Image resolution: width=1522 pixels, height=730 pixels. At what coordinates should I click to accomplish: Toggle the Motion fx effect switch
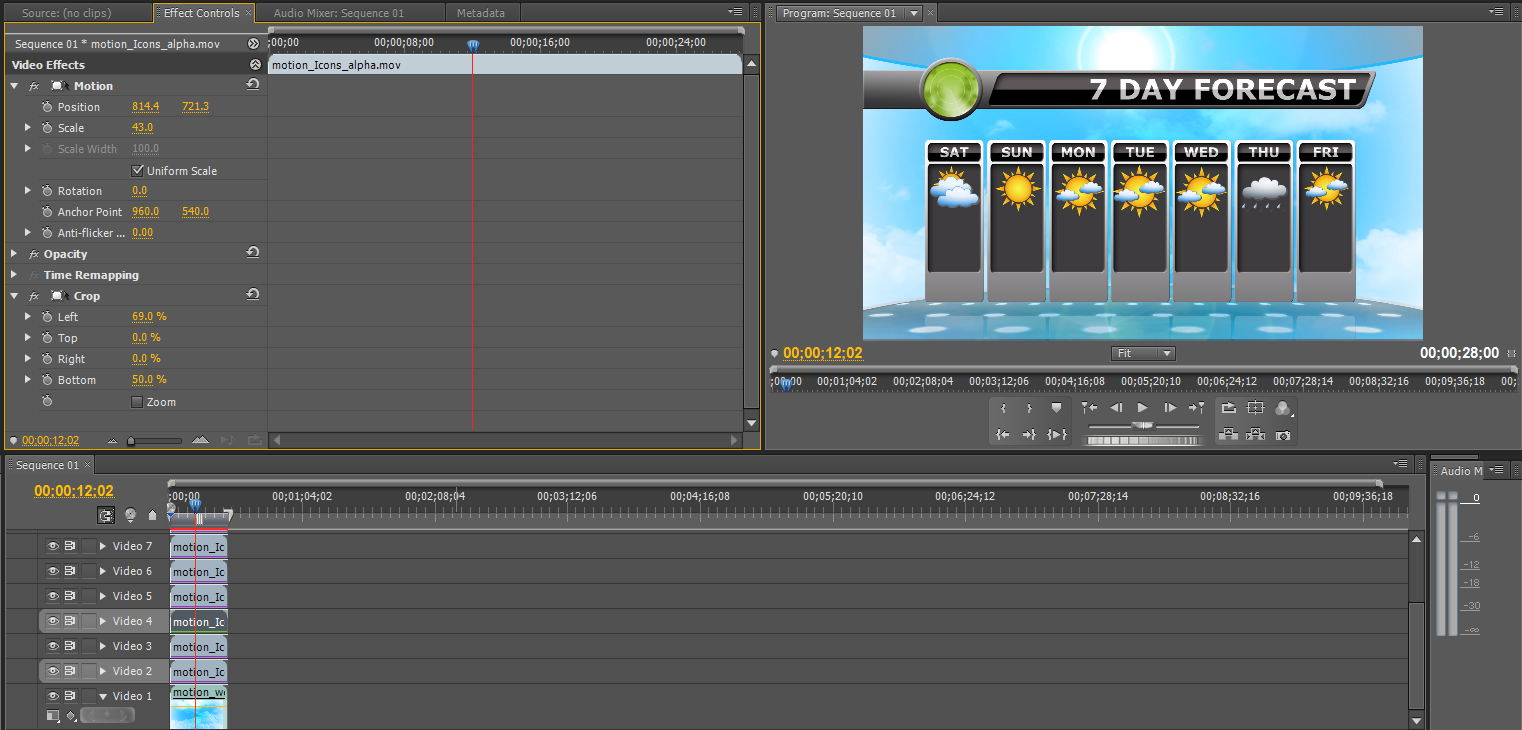tap(34, 86)
